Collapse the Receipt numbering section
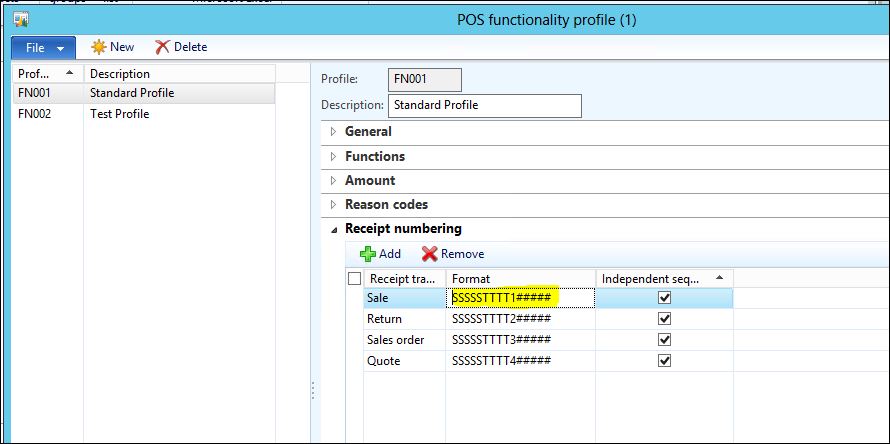The height and width of the screenshot is (444, 890). click(x=403, y=228)
